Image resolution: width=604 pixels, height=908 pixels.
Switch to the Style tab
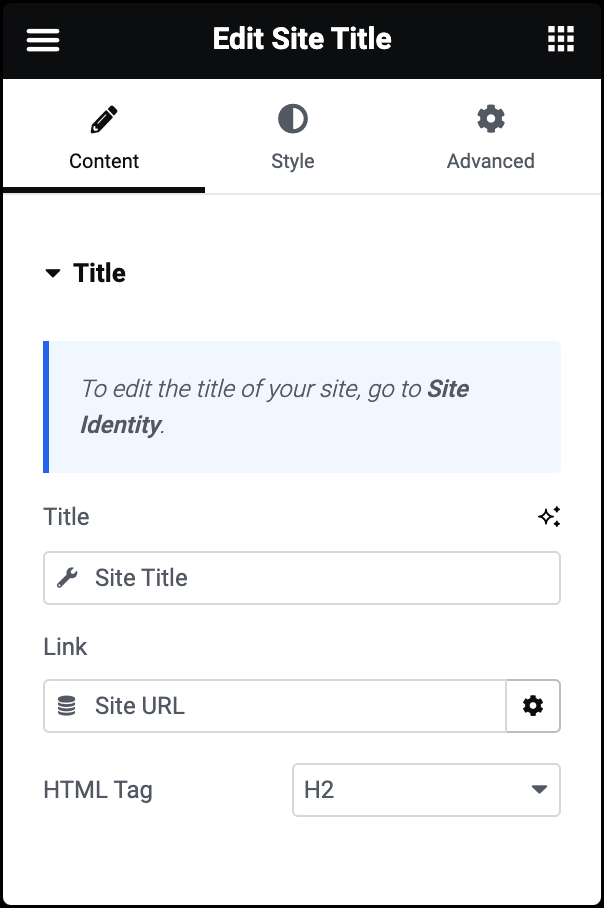[293, 138]
